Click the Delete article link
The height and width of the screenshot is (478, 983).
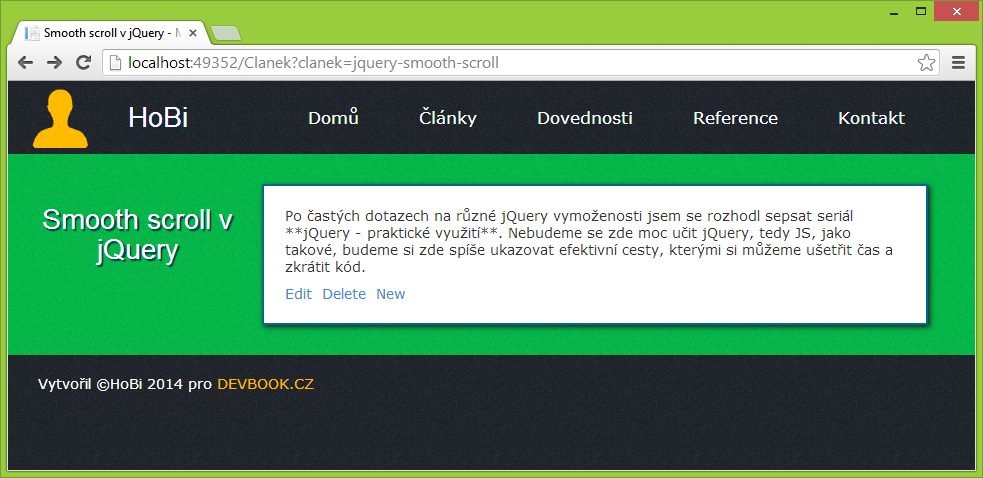(344, 294)
